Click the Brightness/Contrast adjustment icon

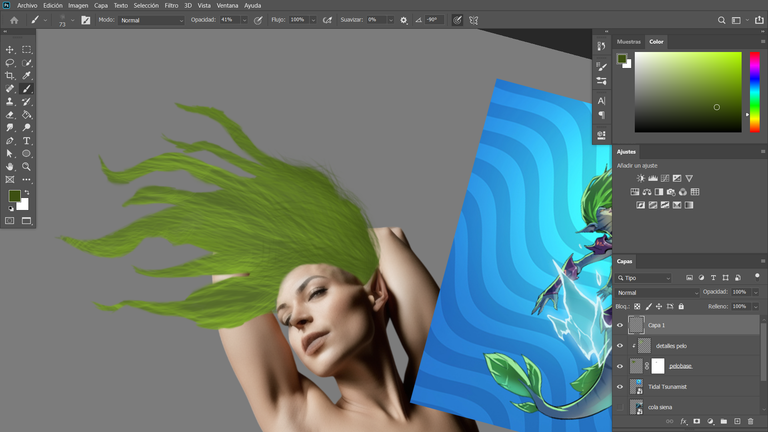[641, 178]
